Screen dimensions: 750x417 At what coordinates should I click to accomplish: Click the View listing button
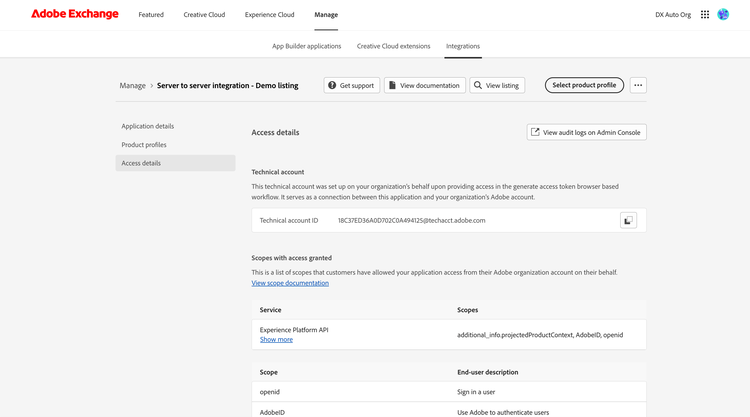[497, 85]
